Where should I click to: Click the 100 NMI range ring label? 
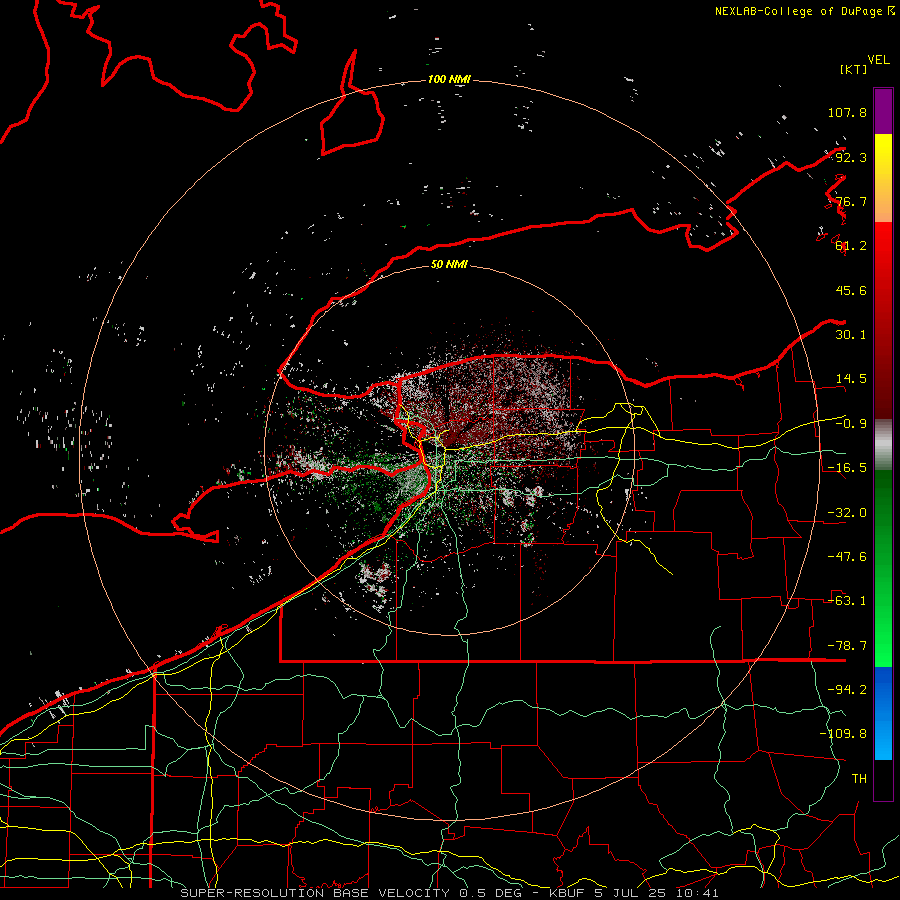[449, 79]
